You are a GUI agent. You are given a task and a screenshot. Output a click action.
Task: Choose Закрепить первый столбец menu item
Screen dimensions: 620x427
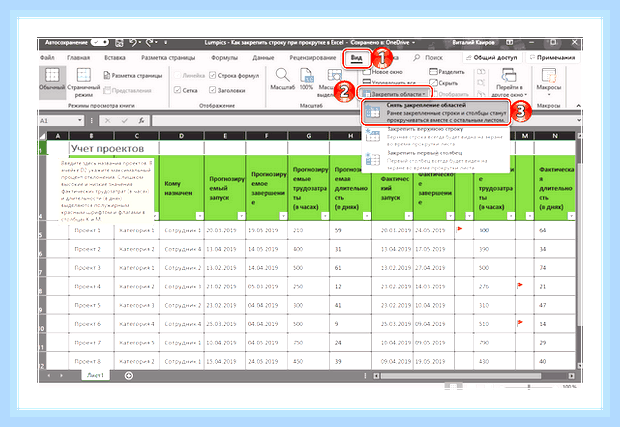[435, 160]
